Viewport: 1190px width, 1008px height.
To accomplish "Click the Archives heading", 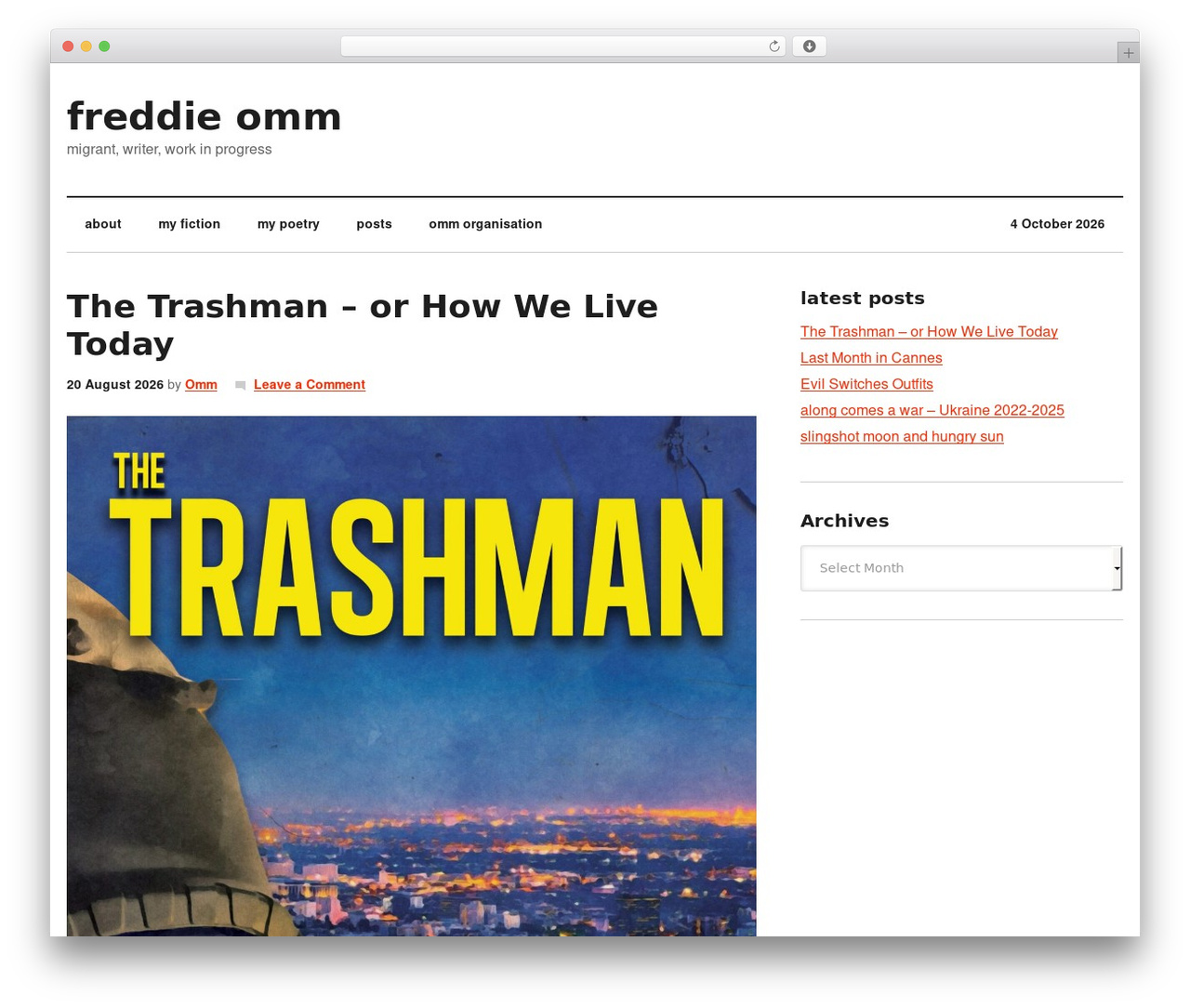I will [x=844, y=521].
